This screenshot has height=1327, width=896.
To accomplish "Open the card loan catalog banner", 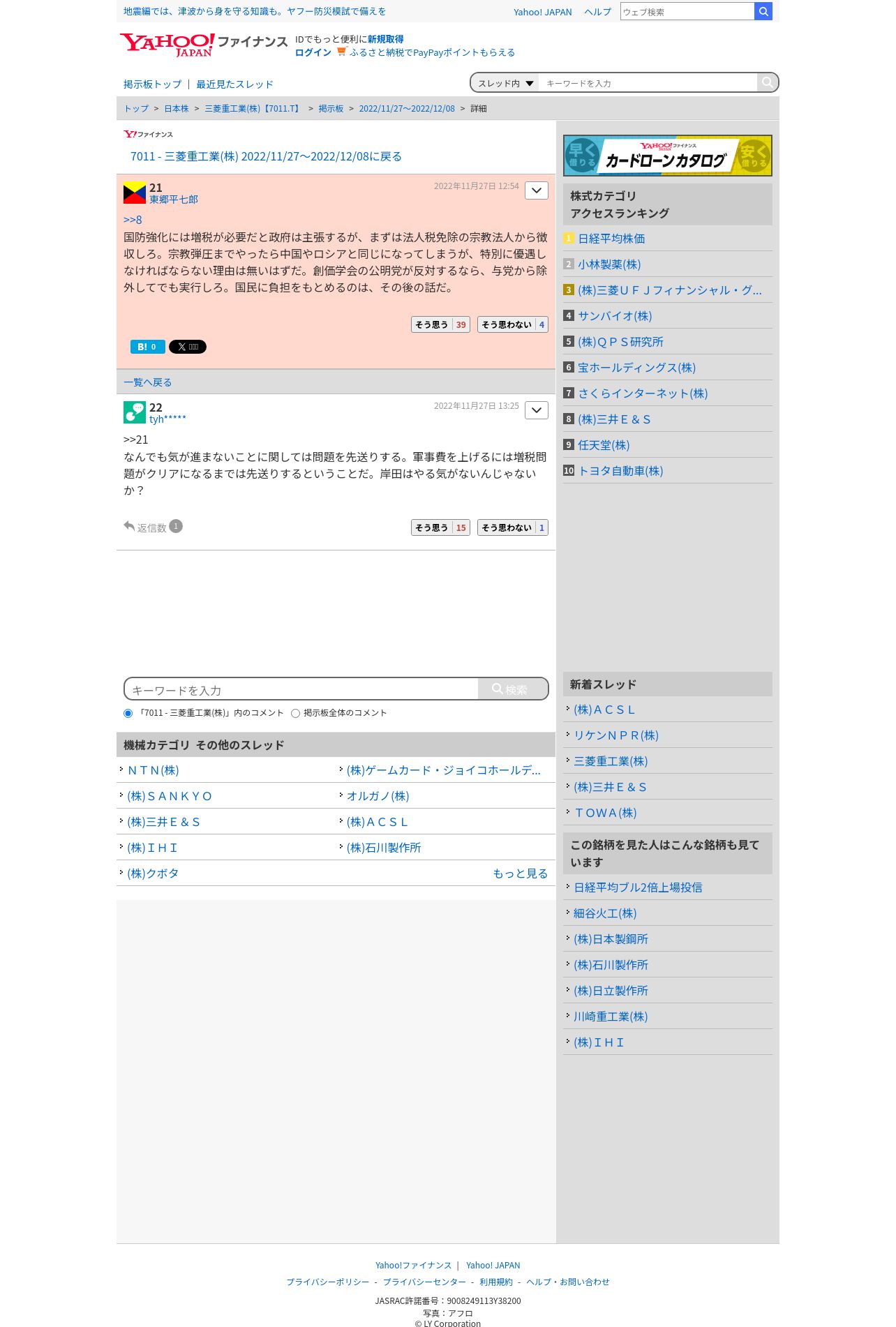I will [x=668, y=155].
